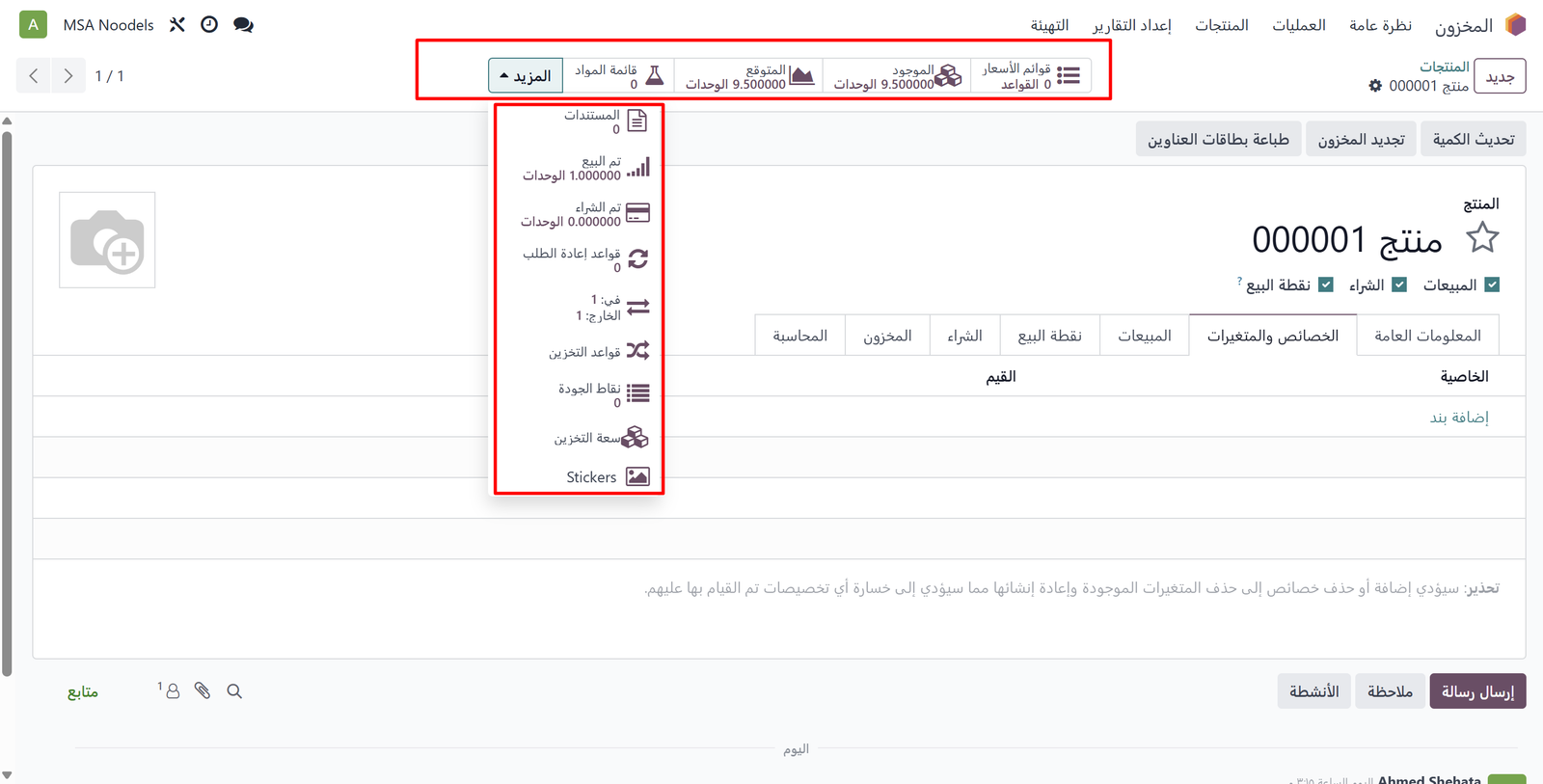Open المستندات documents entry
This screenshot has width=1543, height=784.
pos(606,122)
